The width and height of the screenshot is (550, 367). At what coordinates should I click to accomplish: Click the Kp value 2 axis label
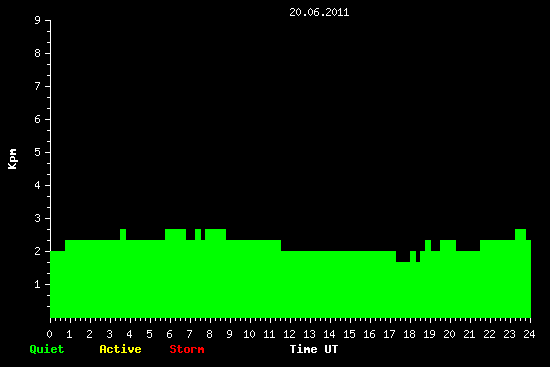38,251
